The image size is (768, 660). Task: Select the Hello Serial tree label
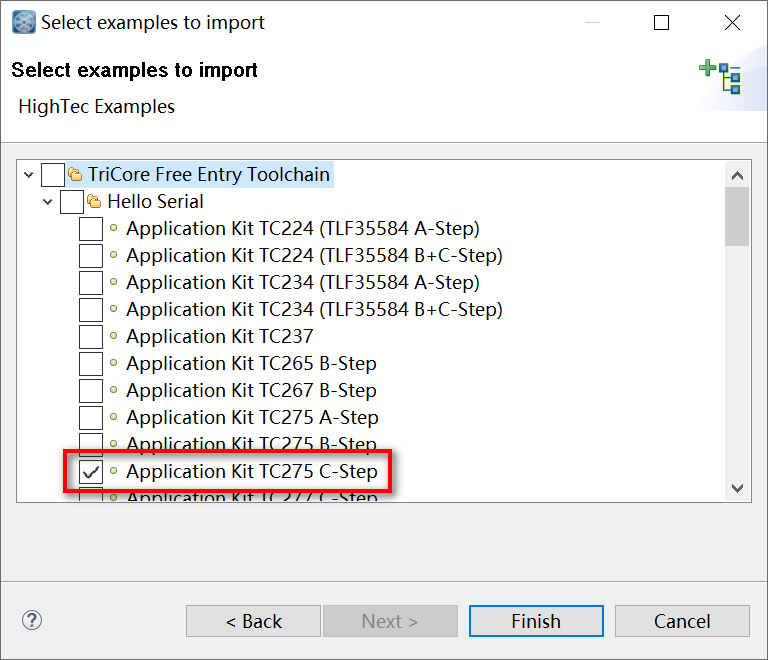point(155,201)
